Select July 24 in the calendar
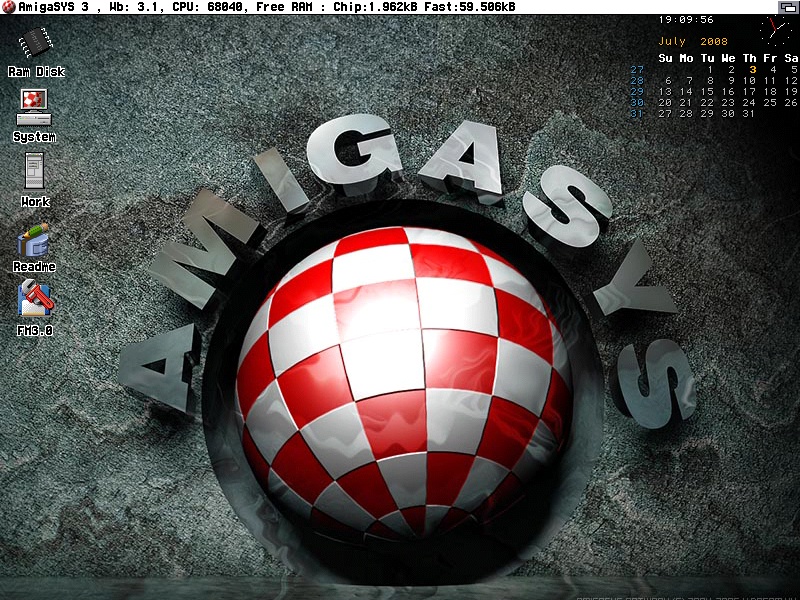 point(749,103)
